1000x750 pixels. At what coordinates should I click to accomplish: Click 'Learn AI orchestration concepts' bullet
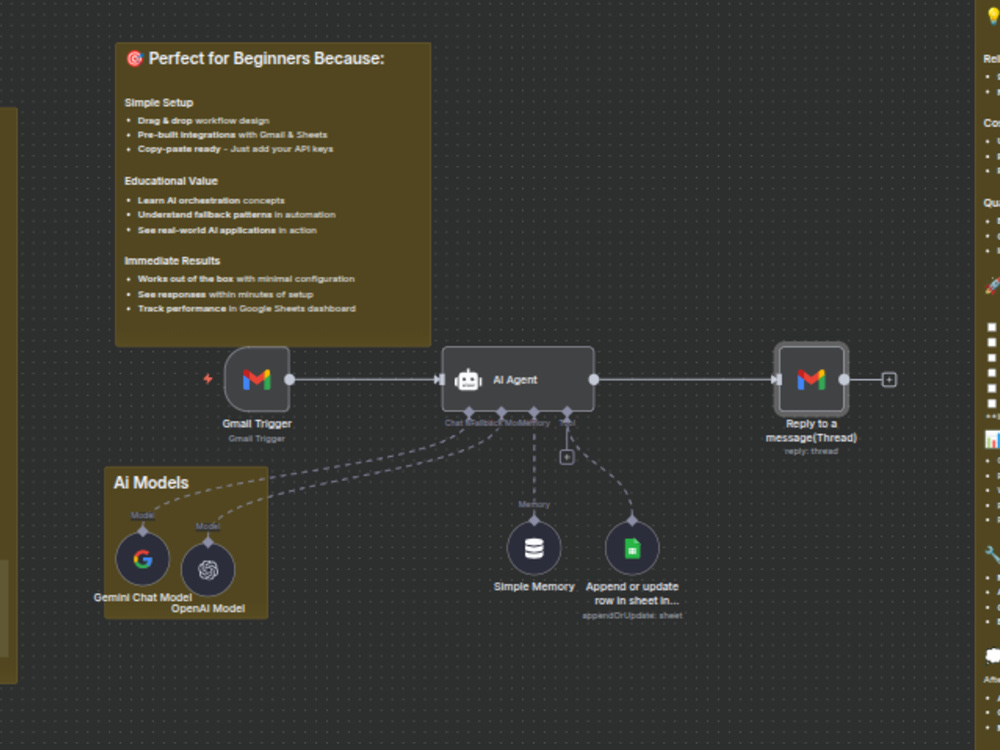click(211, 200)
